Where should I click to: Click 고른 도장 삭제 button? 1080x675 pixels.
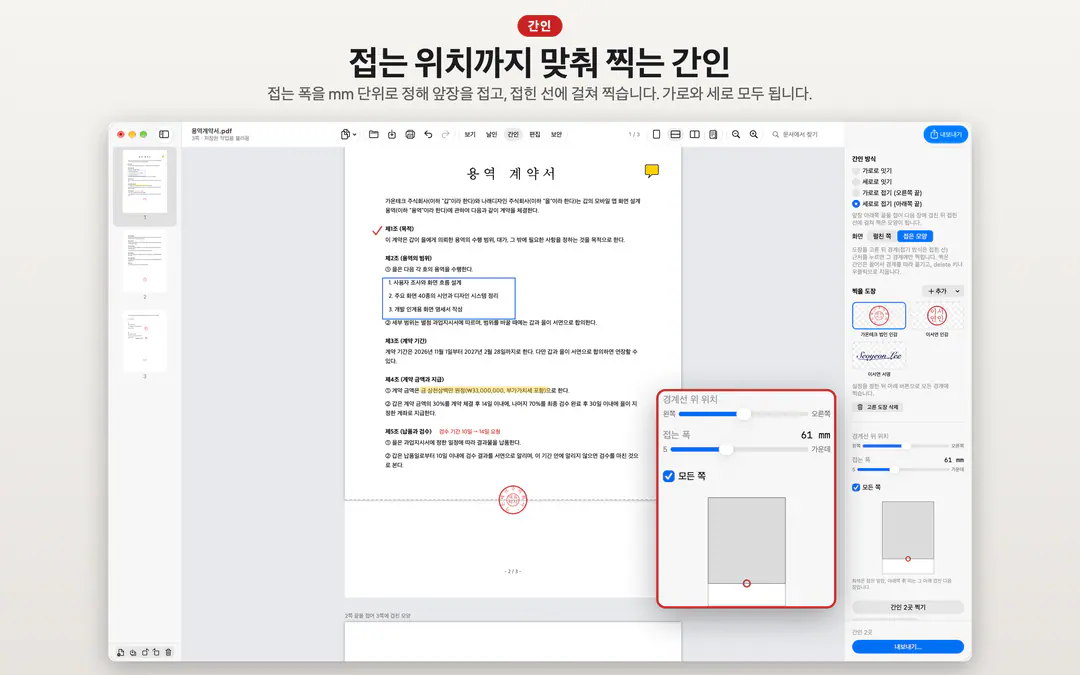coord(878,407)
